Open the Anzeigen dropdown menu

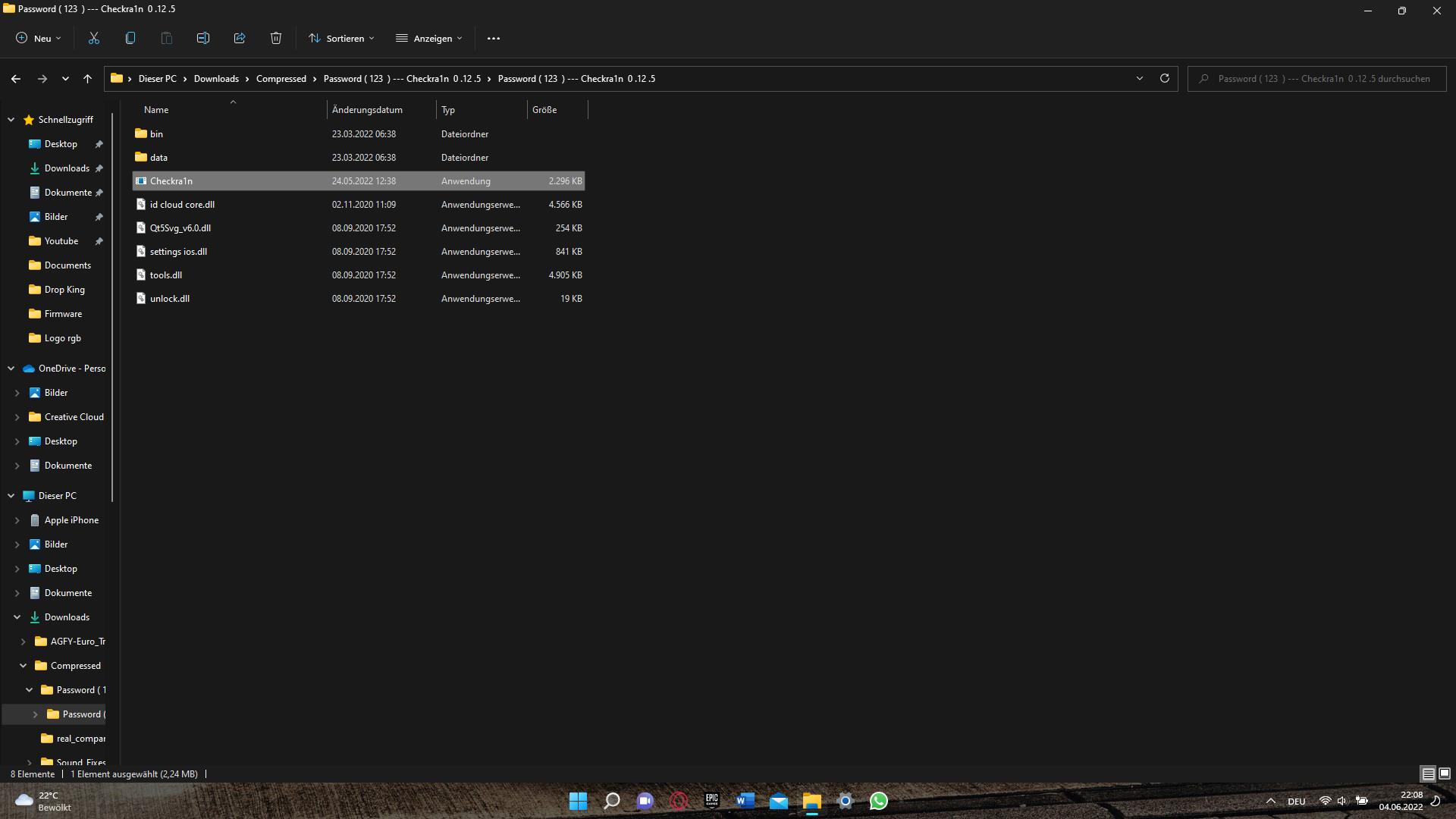pyautogui.click(x=428, y=38)
